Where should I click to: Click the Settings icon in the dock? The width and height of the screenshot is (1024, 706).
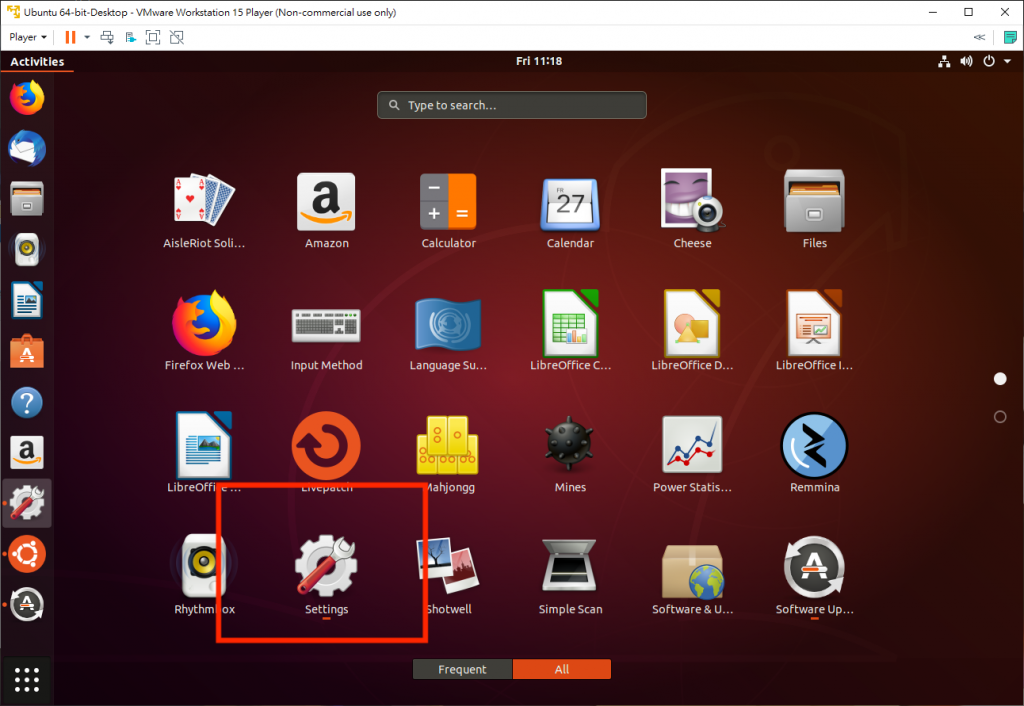click(27, 503)
